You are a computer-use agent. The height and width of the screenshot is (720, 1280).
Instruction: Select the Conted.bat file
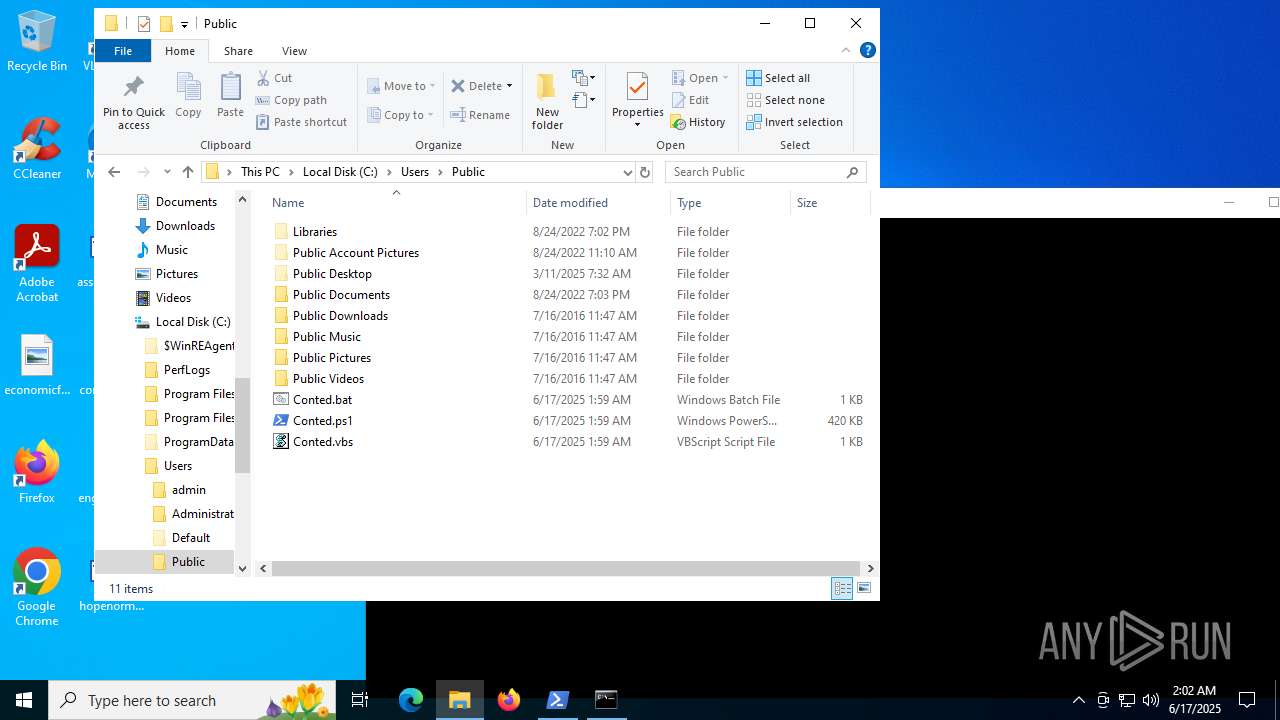point(322,400)
